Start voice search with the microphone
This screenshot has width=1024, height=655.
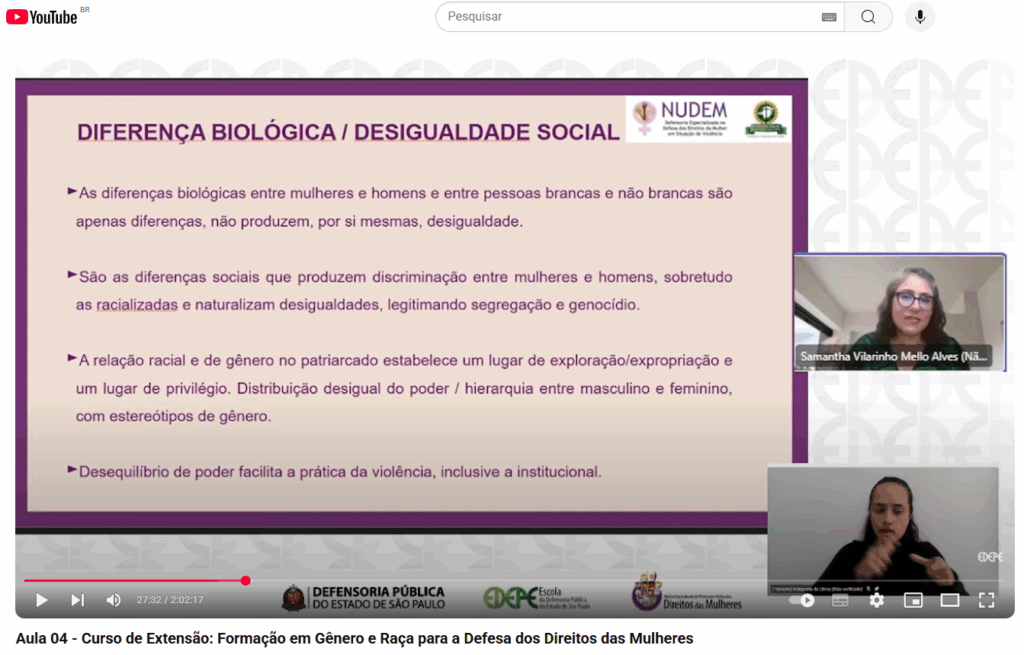920,17
